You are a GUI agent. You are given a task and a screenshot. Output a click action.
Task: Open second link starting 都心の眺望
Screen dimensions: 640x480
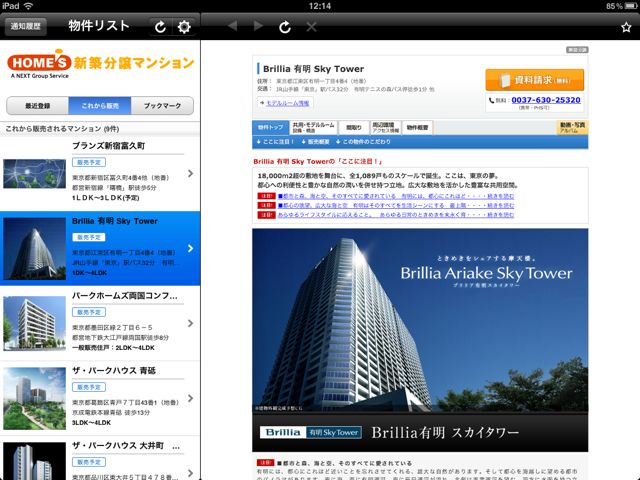[x=396, y=206]
